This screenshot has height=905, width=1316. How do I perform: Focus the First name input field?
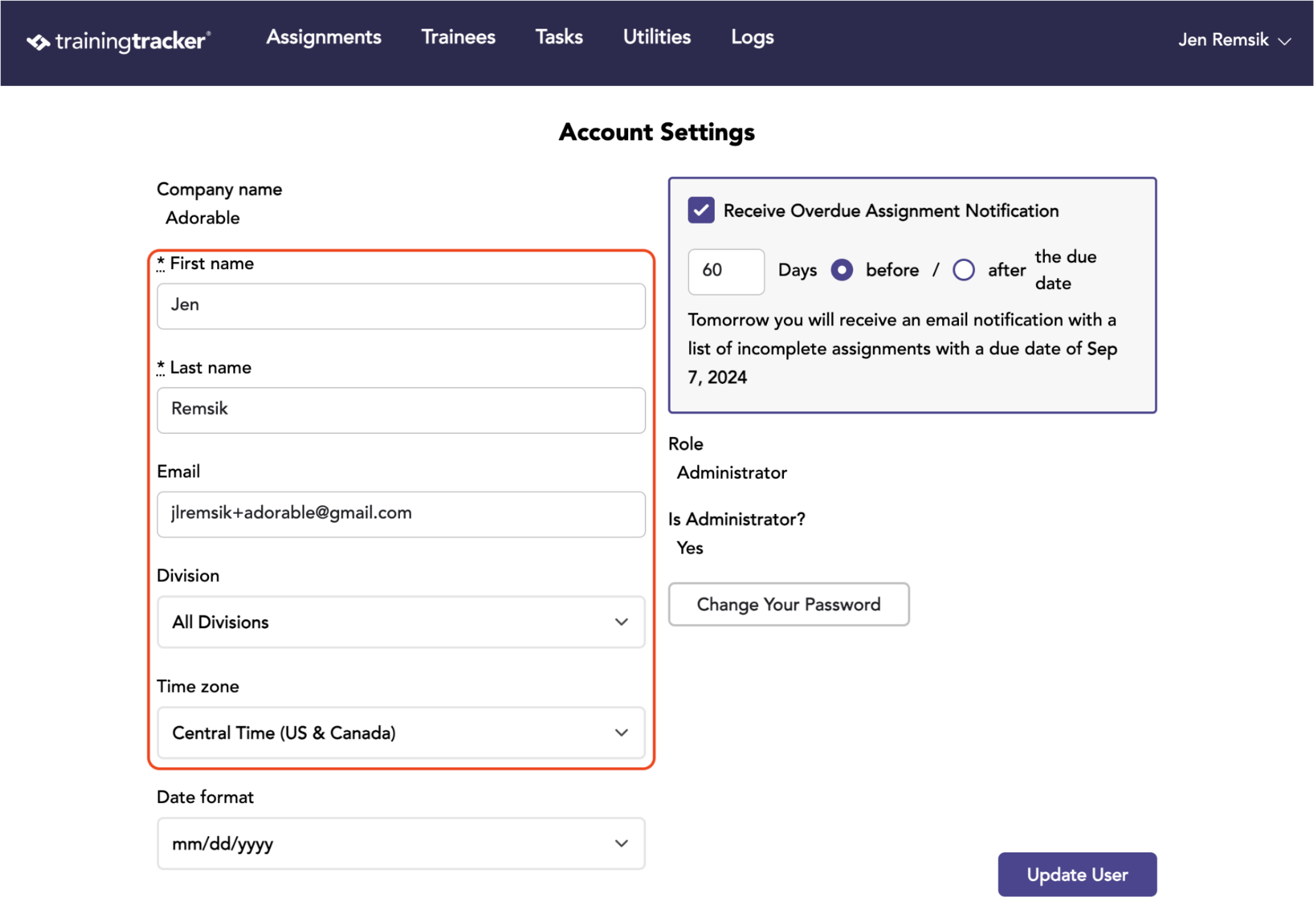pyautogui.click(x=401, y=306)
